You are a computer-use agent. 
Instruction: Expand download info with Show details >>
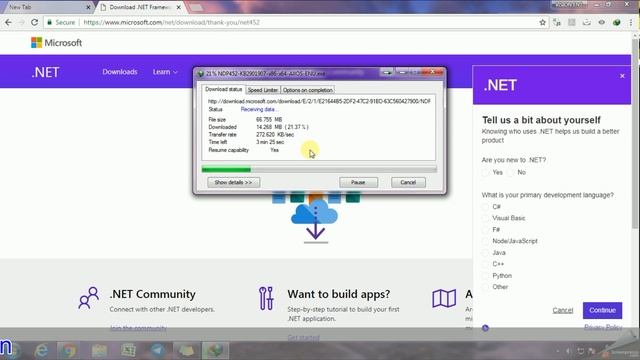click(233, 182)
